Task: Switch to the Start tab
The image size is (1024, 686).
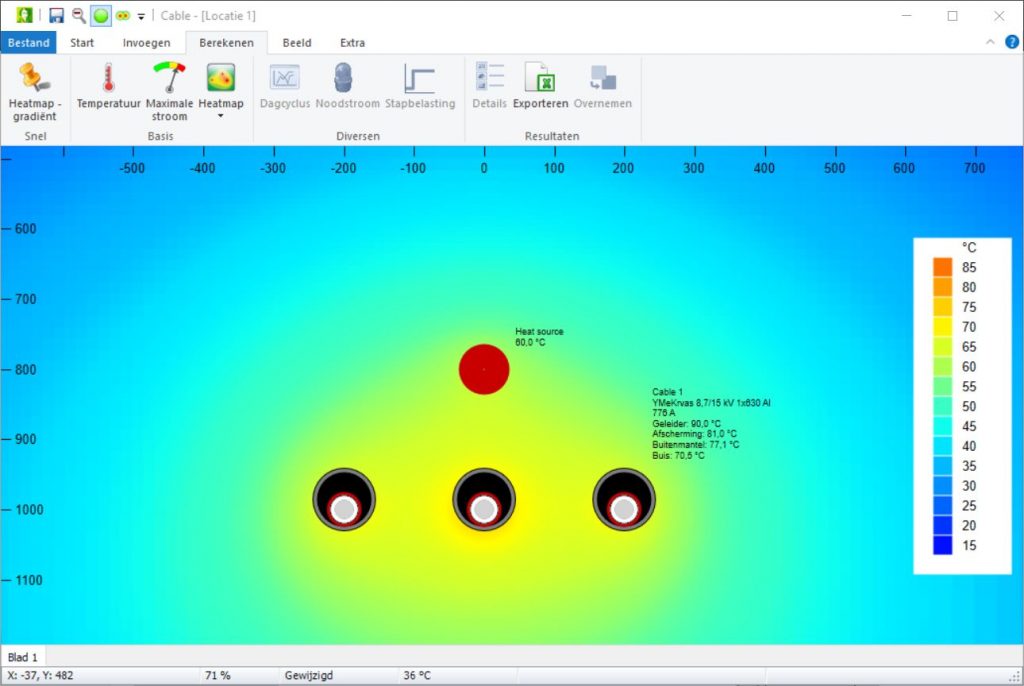Action: point(82,42)
